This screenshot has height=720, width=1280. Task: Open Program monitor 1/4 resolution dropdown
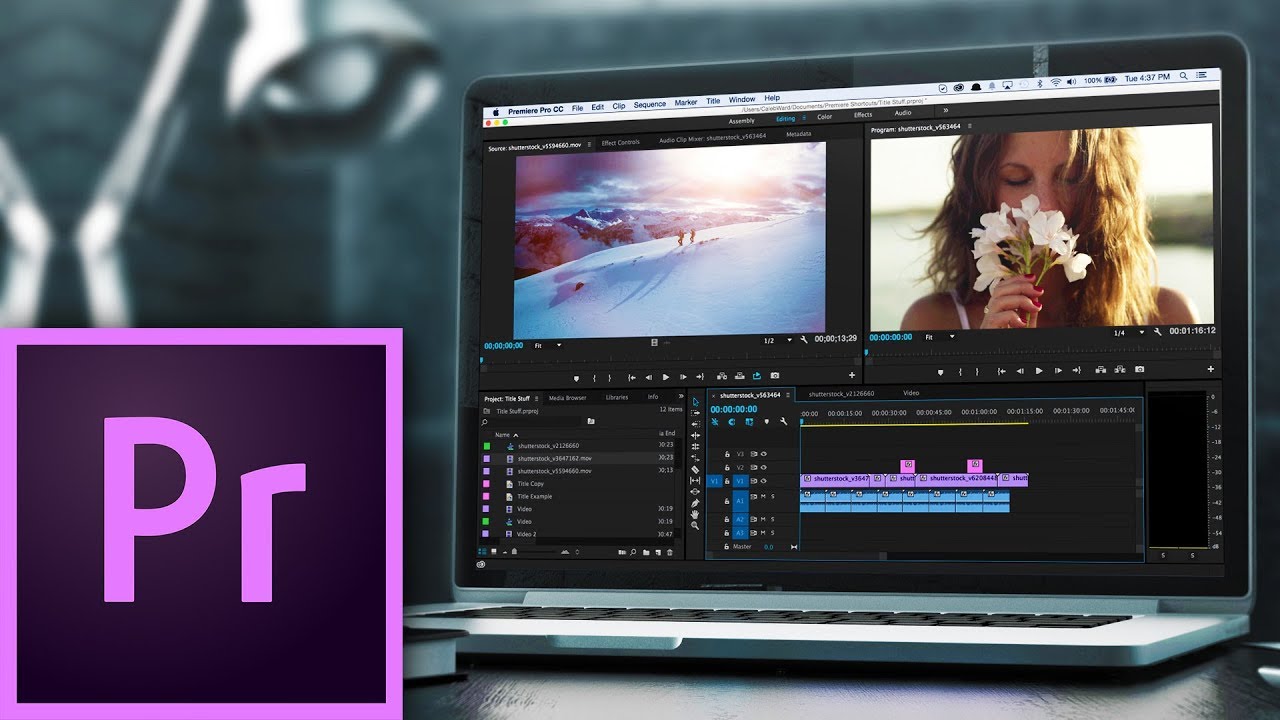[x=1129, y=332]
